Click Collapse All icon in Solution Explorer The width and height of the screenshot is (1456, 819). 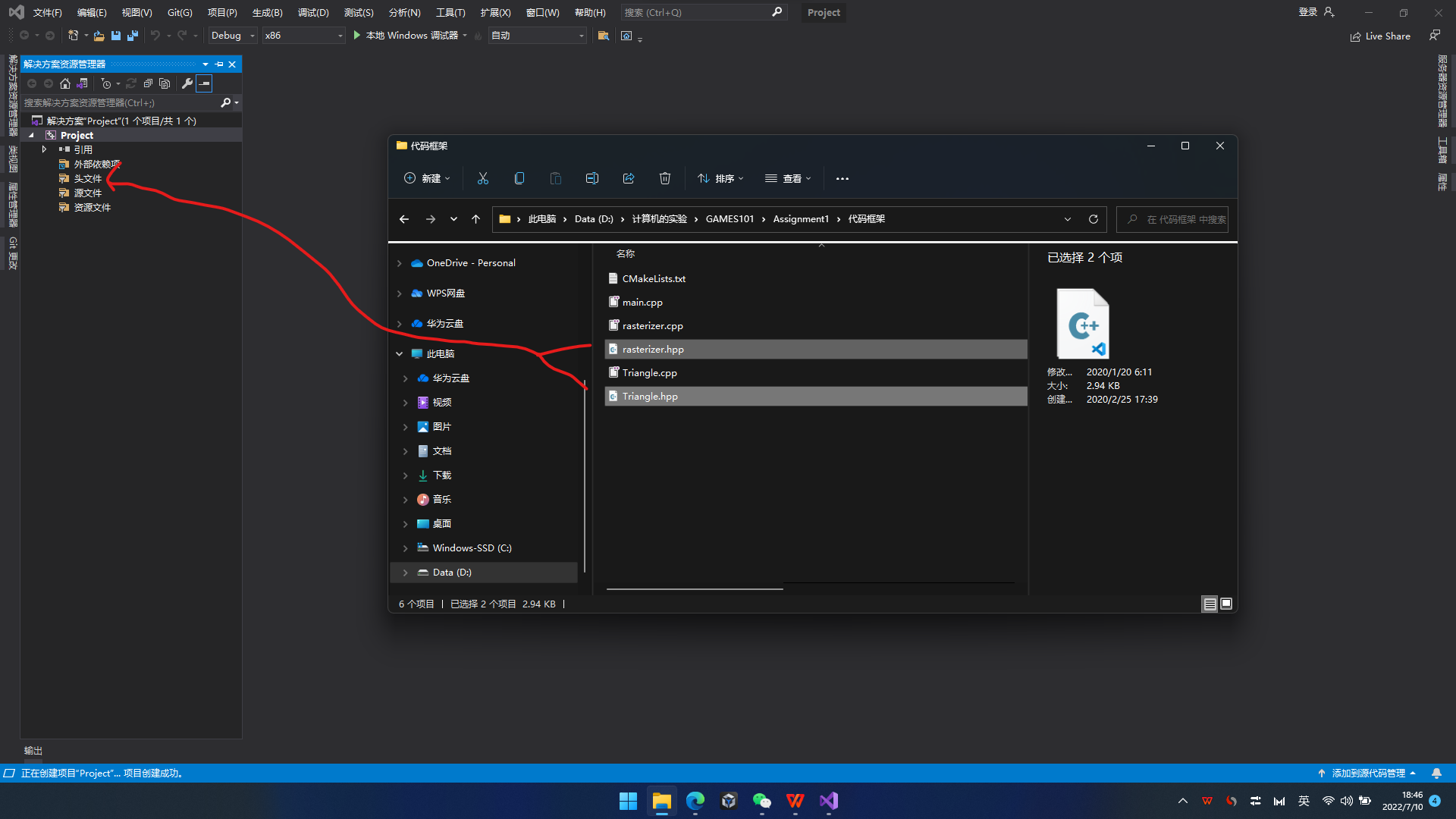pyautogui.click(x=149, y=83)
